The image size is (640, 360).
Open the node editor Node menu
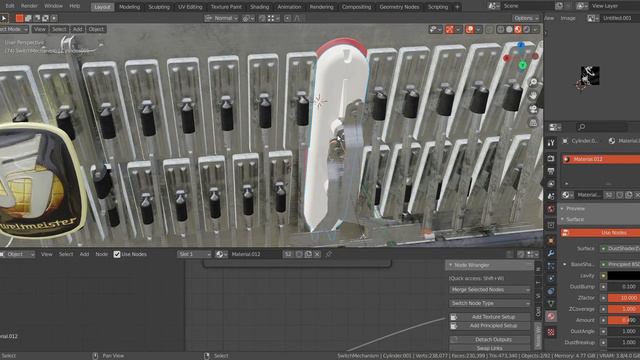101,254
